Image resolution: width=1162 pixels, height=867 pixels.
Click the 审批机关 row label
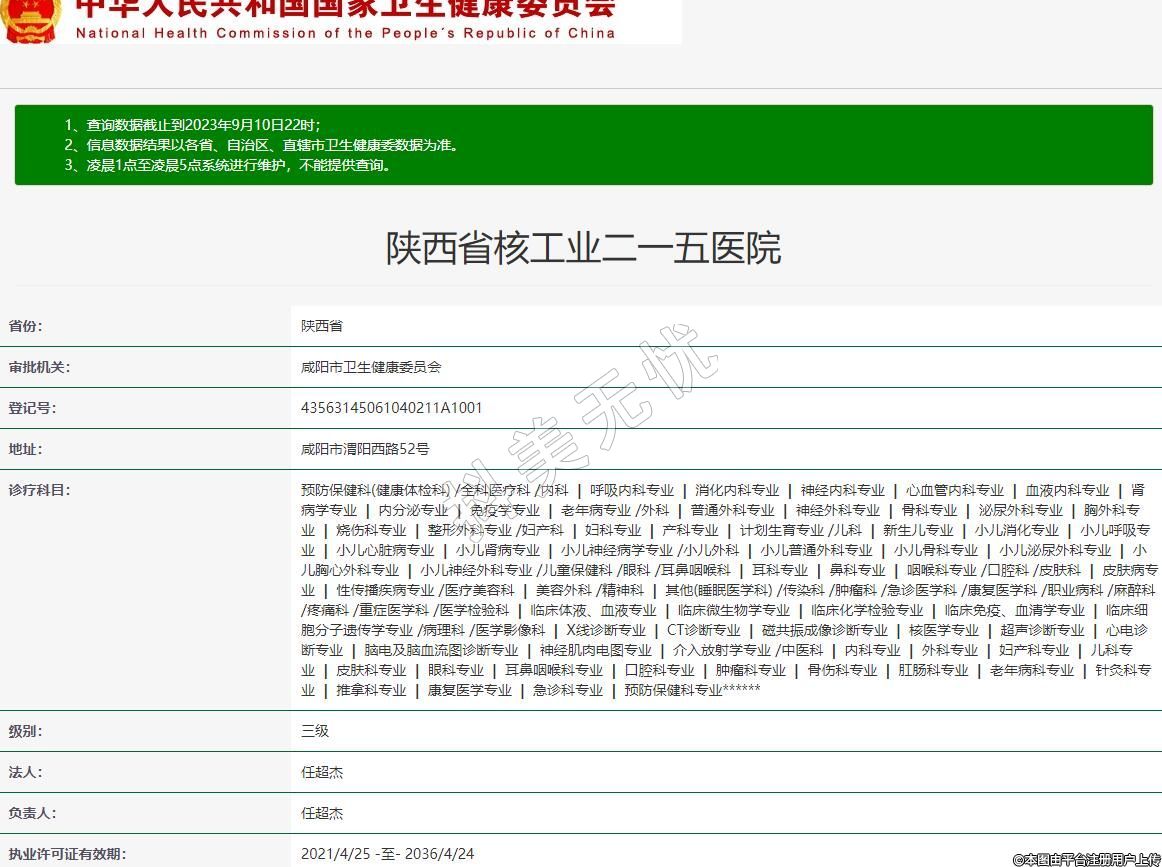pyautogui.click(x=40, y=367)
